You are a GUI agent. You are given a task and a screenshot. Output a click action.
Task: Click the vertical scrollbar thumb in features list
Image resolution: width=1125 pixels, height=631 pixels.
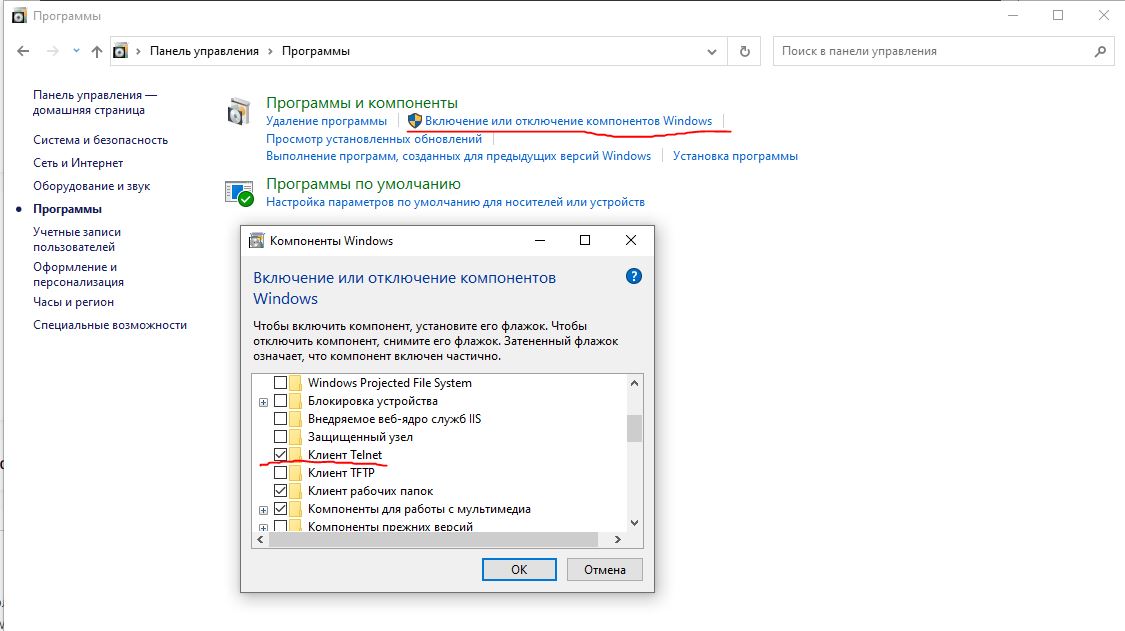point(634,429)
